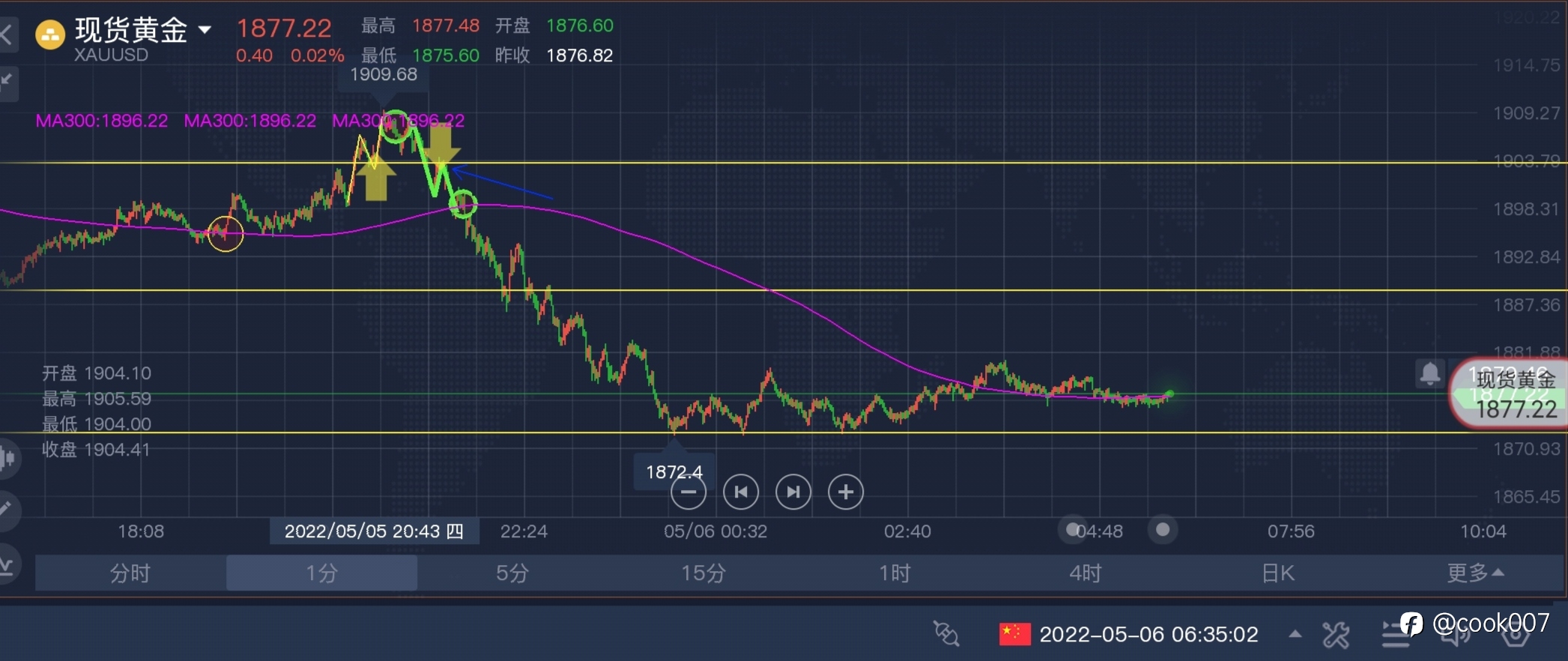Zoom out chart with minus button

688,492
